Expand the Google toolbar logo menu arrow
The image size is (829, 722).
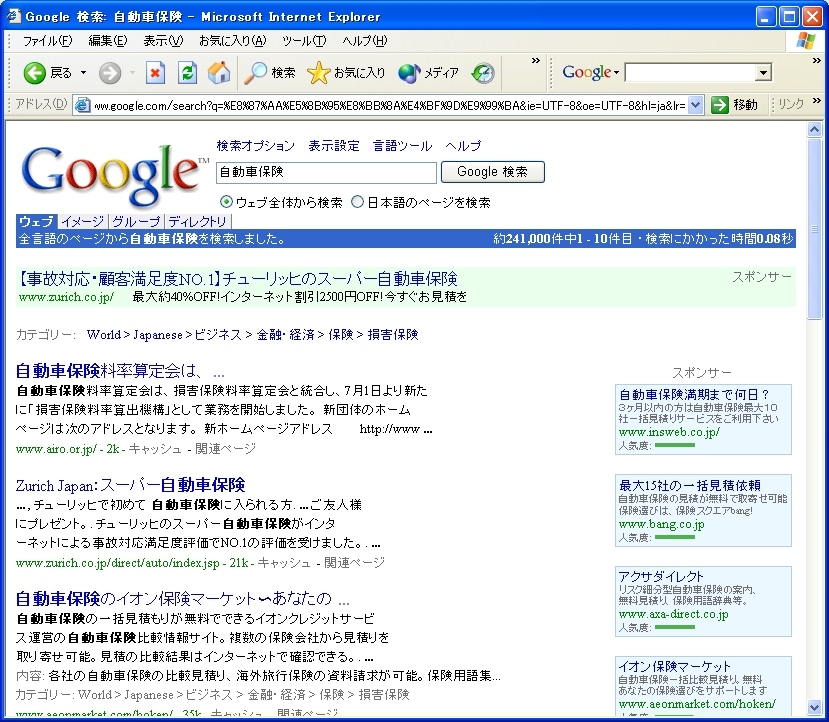click(616, 72)
